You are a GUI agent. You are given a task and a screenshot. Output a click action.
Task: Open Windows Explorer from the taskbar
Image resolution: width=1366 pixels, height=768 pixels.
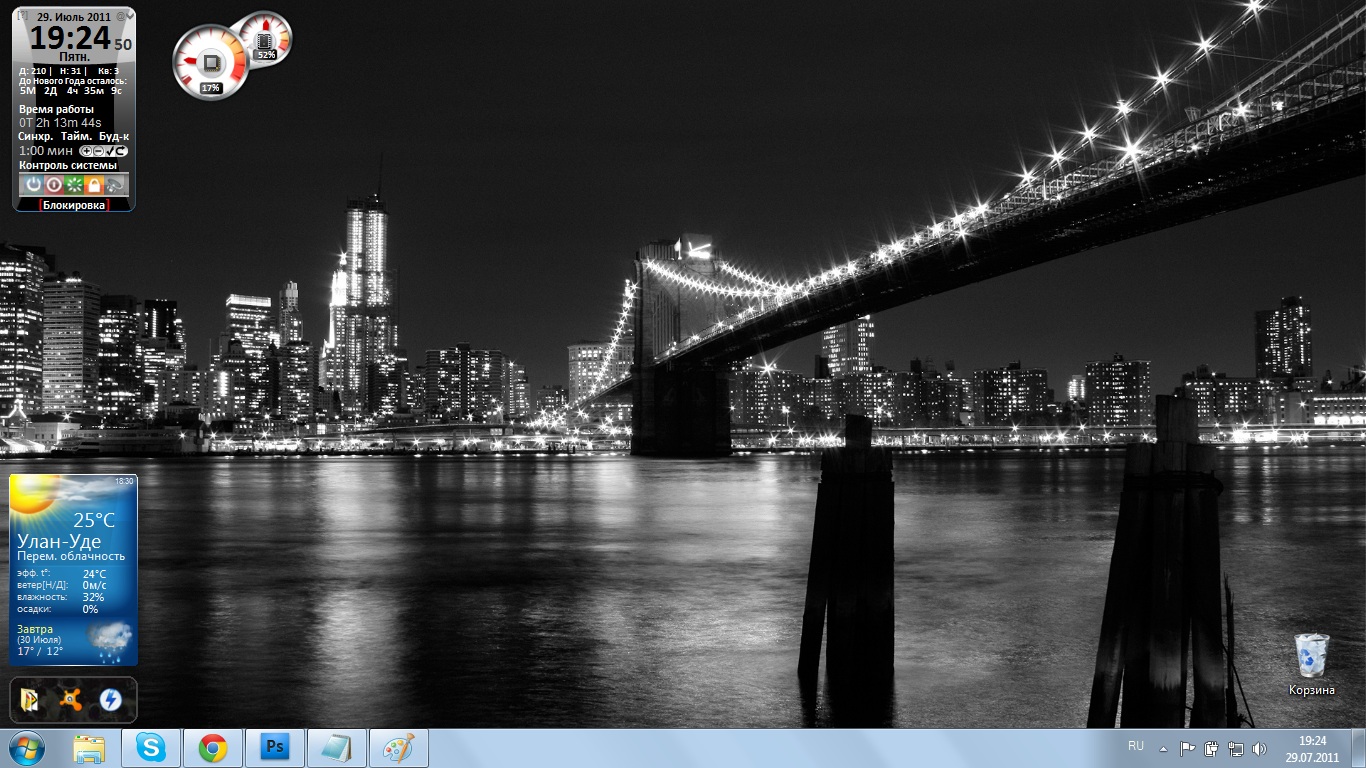click(89, 748)
